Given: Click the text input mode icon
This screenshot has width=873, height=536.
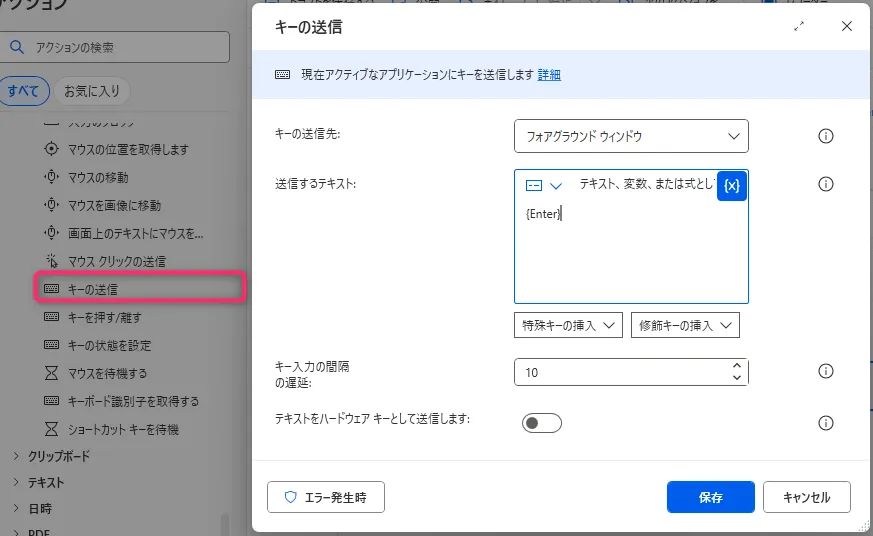Looking at the screenshot, I should tap(535, 186).
